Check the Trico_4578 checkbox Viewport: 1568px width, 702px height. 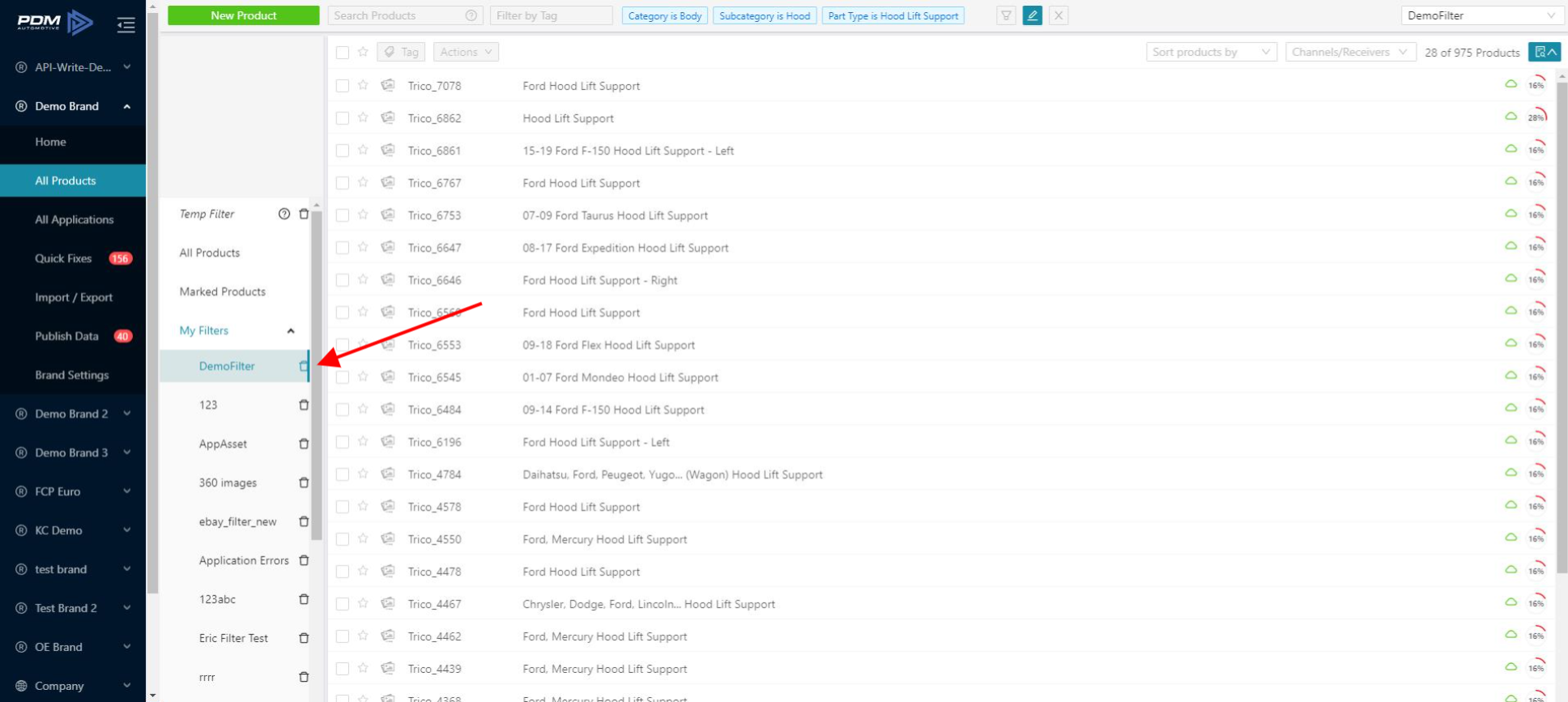(x=343, y=507)
